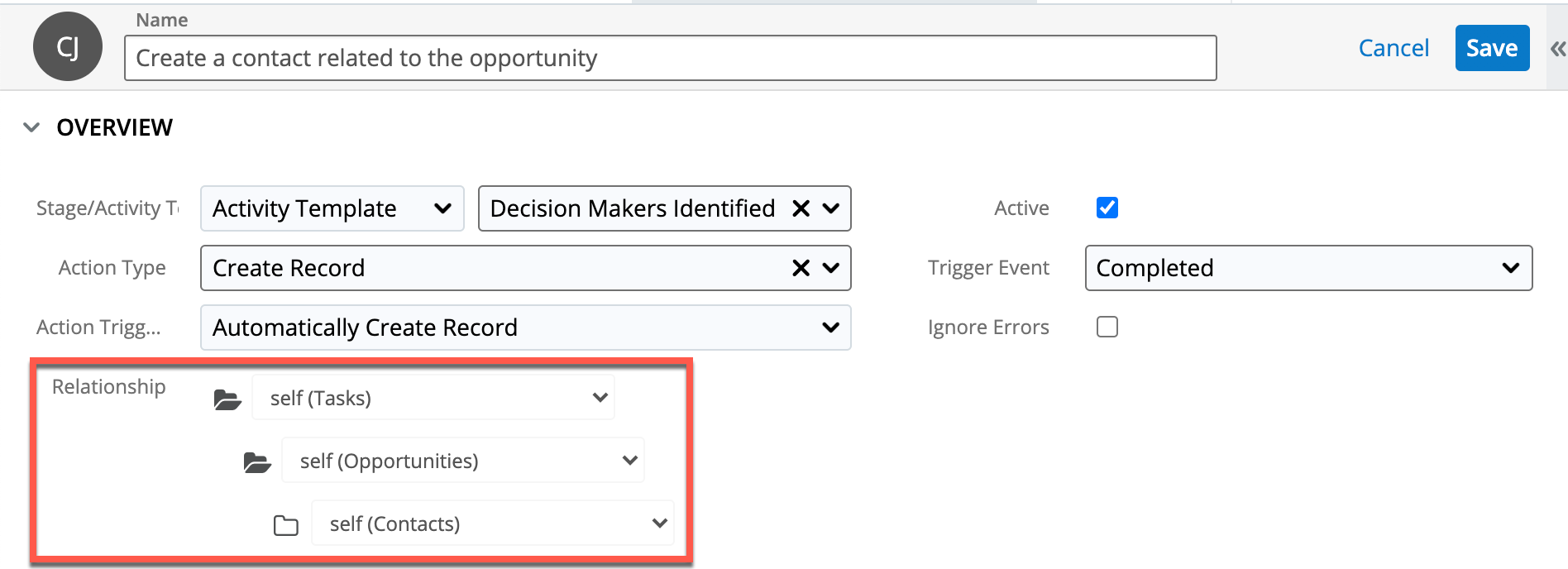Clear the Create Record action type

801,268
